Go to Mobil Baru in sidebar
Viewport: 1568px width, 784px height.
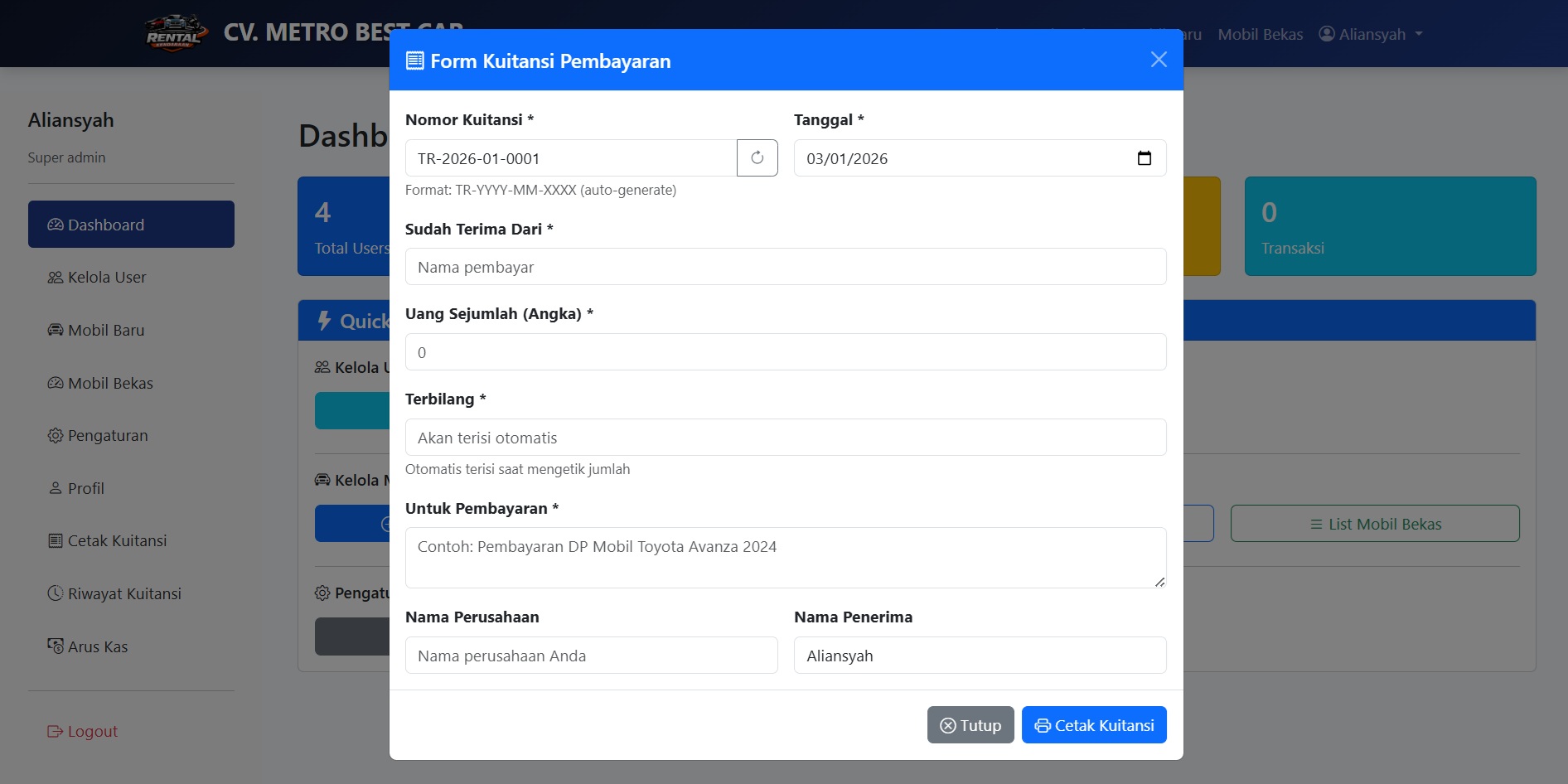(x=105, y=330)
